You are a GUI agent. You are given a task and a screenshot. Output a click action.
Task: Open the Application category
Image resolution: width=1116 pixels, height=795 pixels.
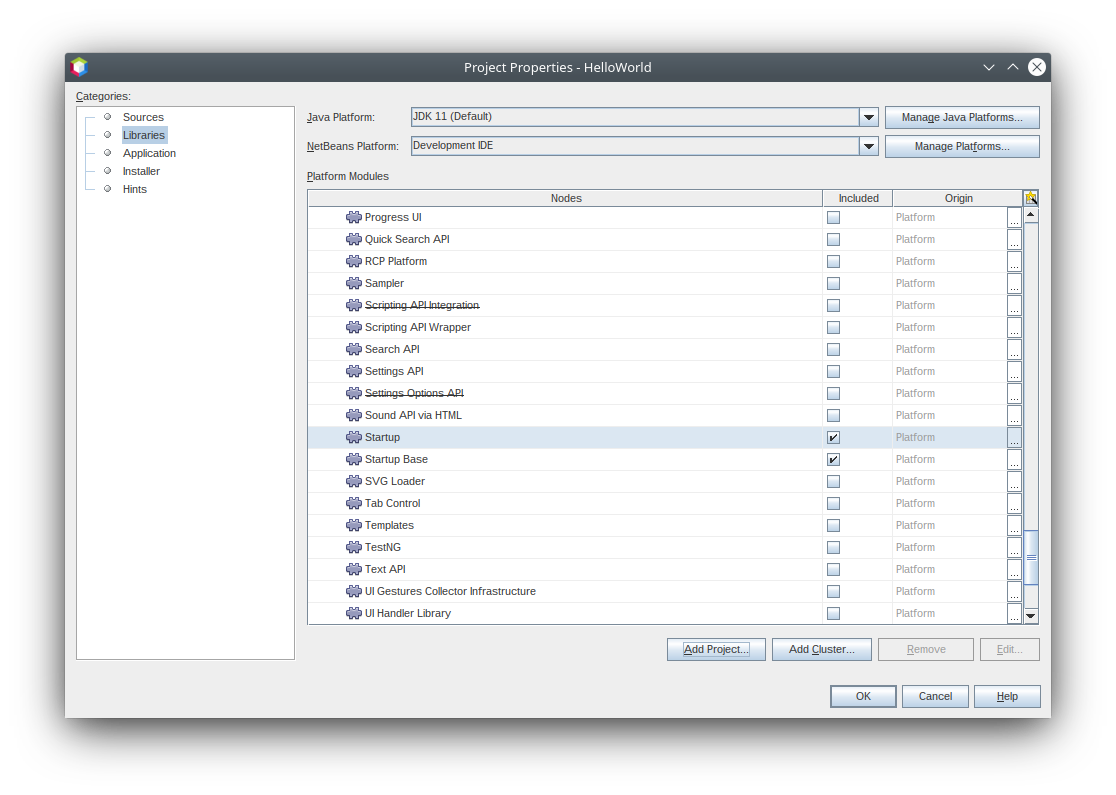(x=149, y=153)
